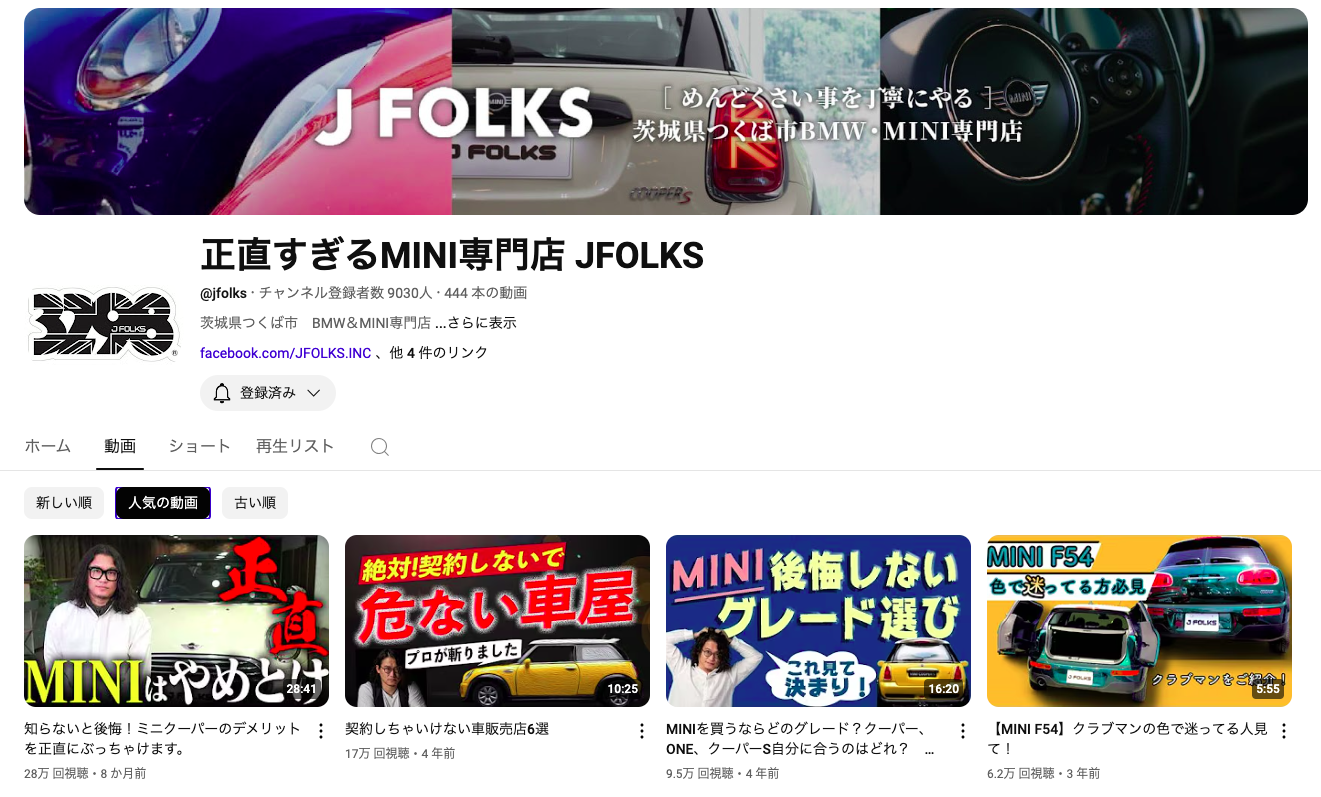Select the 動画 tab
The width and height of the screenshot is (1321, 797).
tap(120, 446)
